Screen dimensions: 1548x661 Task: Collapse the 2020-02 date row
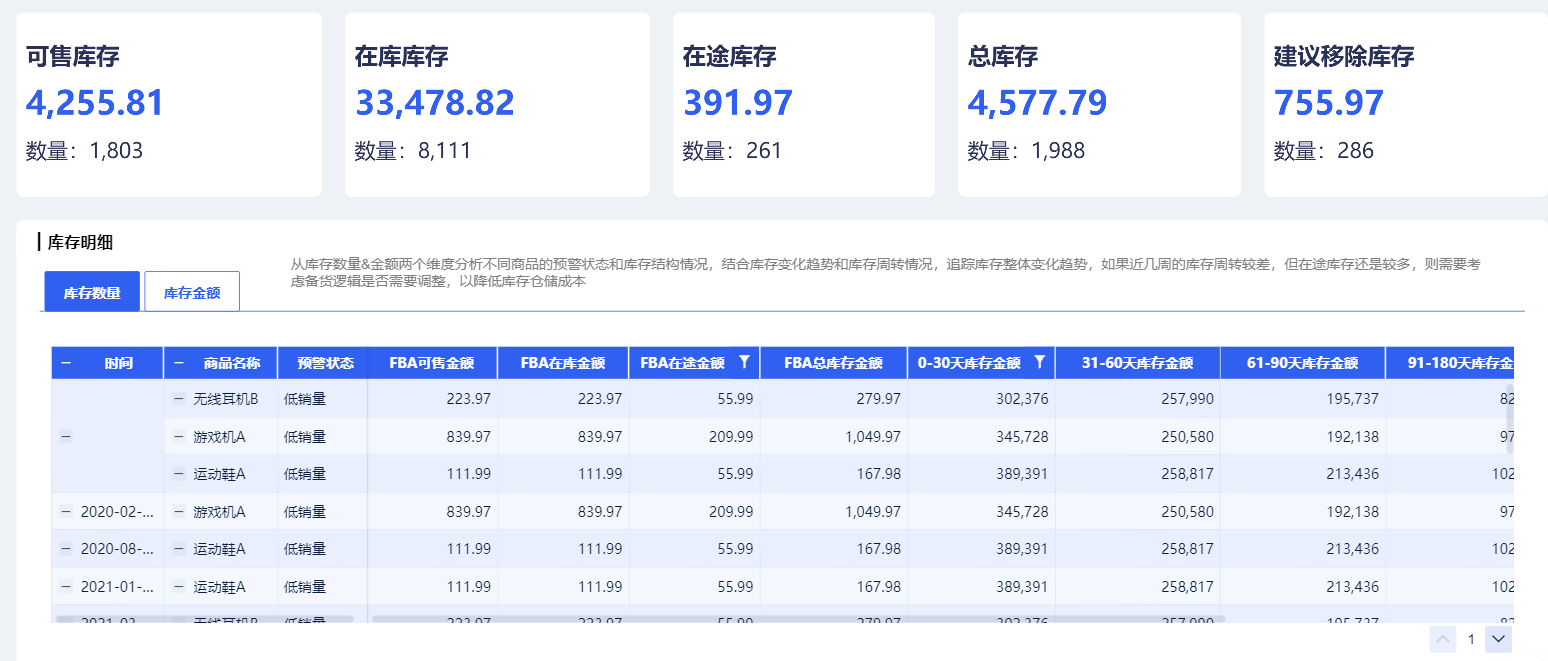(x=66, y=511)
